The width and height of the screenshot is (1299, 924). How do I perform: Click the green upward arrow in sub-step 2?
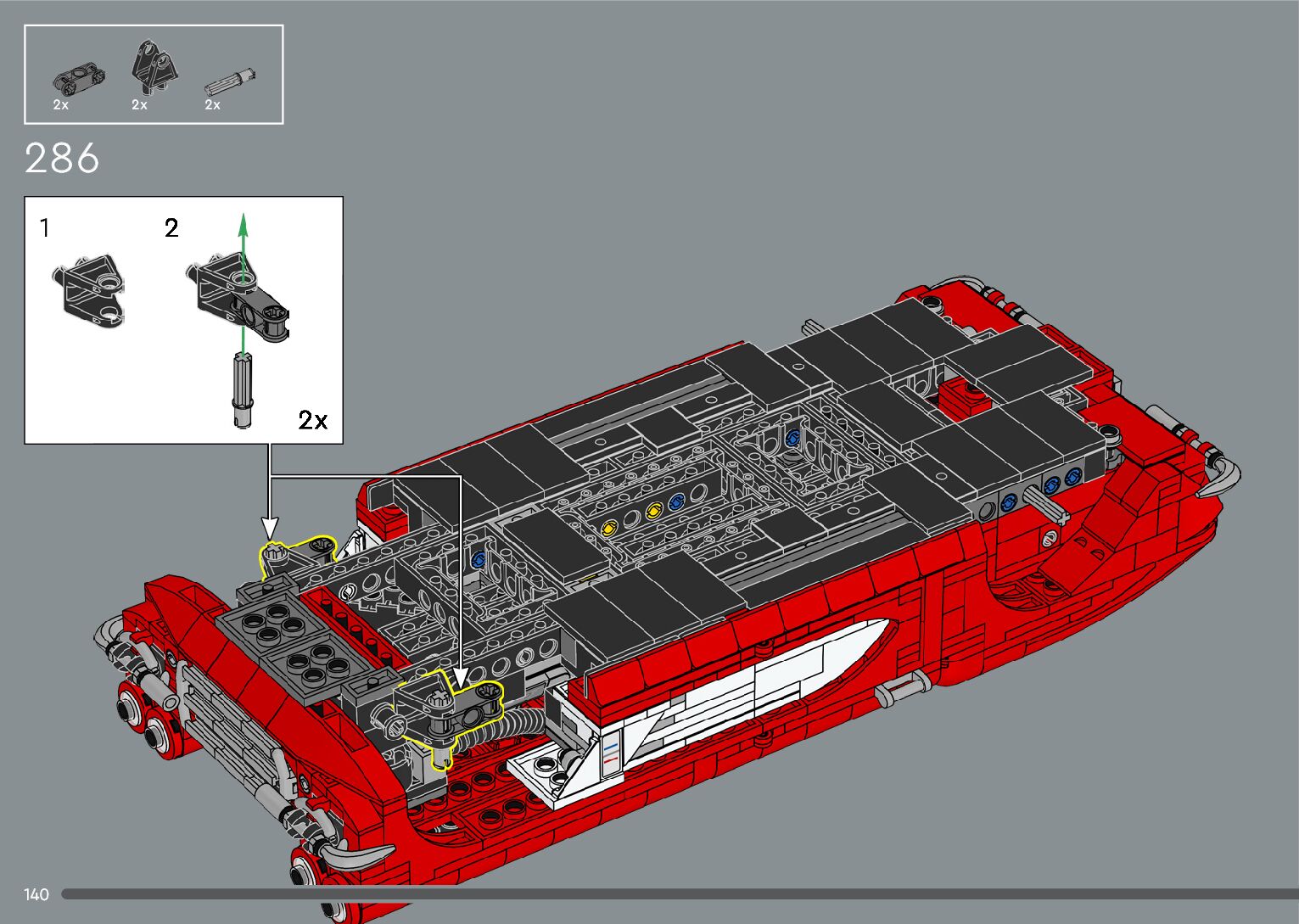[x=244, y=255]
